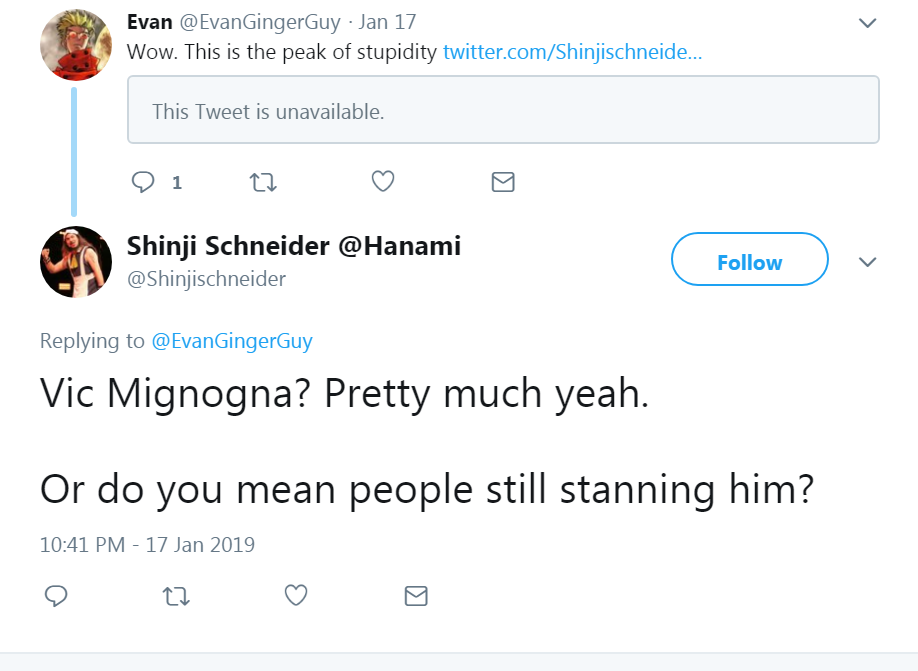Retweet Evan's tweet

coord(263,182)
